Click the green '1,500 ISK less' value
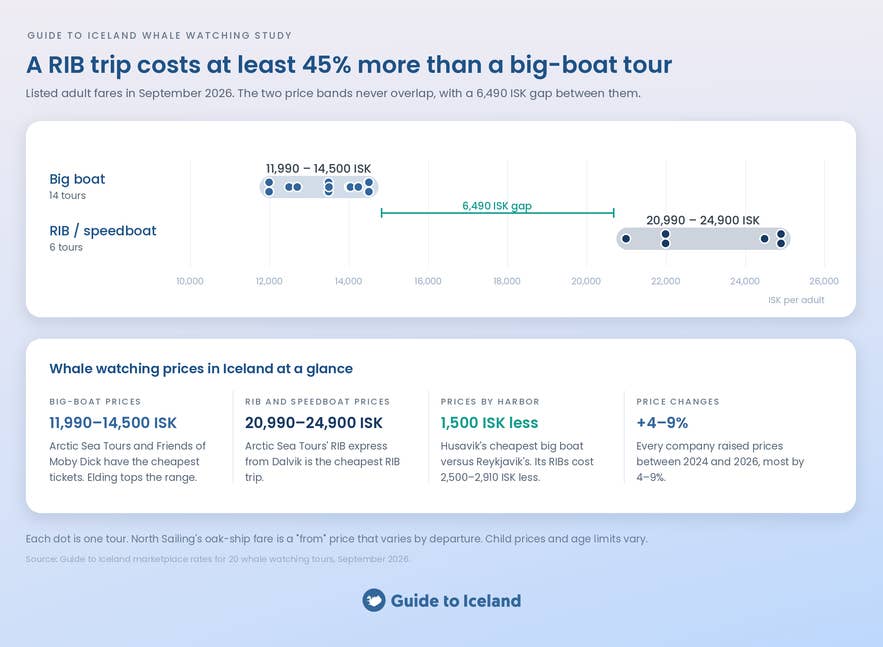 (x=489, y=423)
